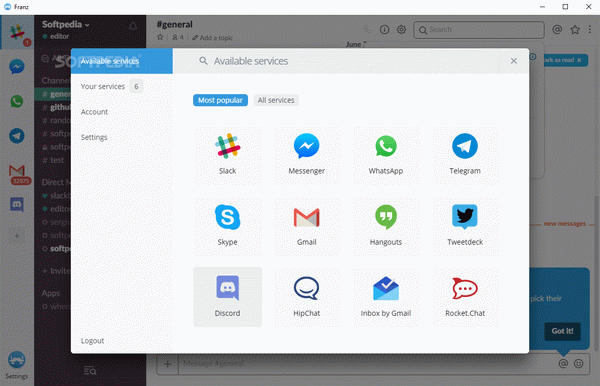Add the Tweetdeck service
This screenshot has width=600, height=386.
(x=465, y=226)
